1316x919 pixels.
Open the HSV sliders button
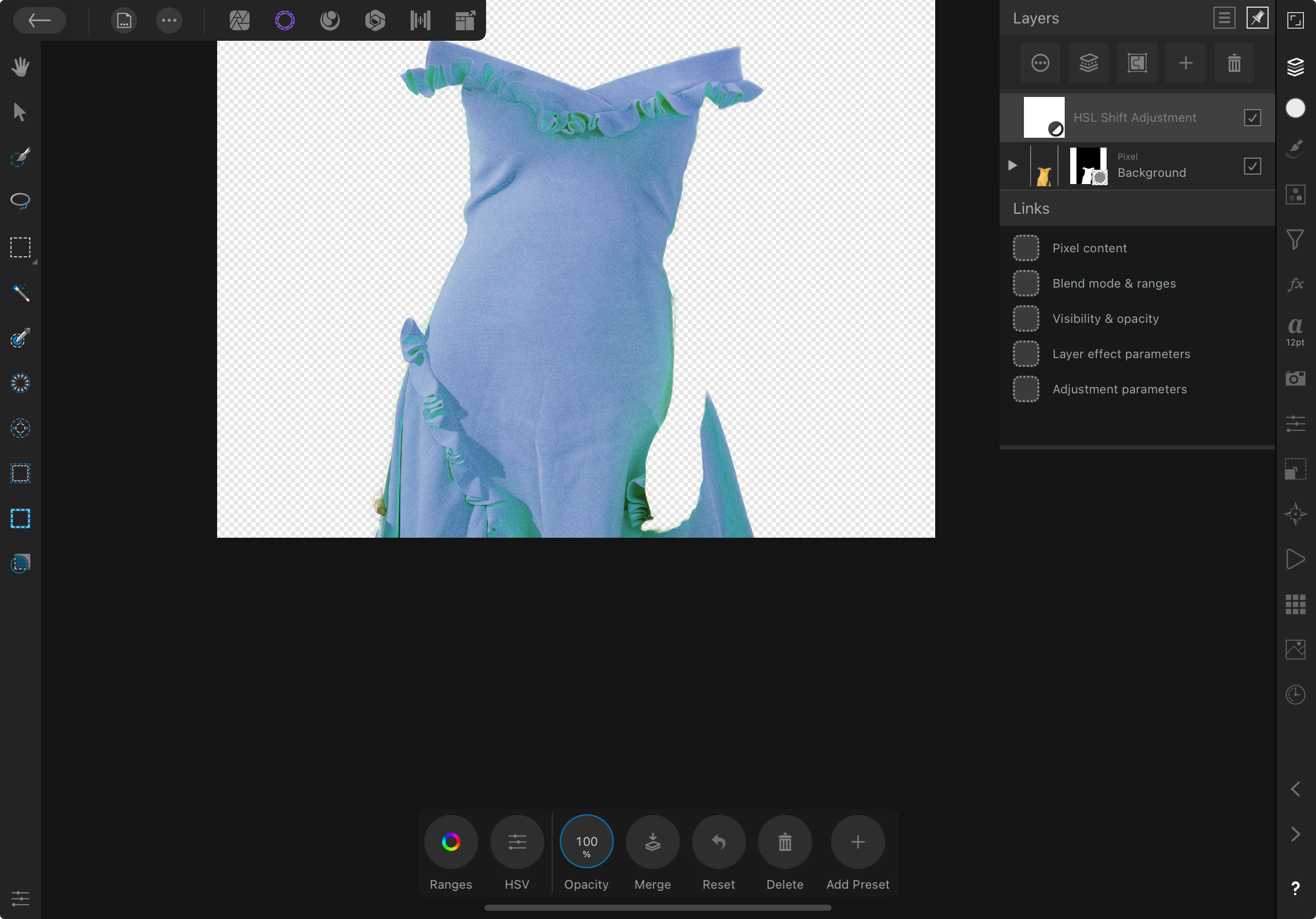(x=517, y=842)
